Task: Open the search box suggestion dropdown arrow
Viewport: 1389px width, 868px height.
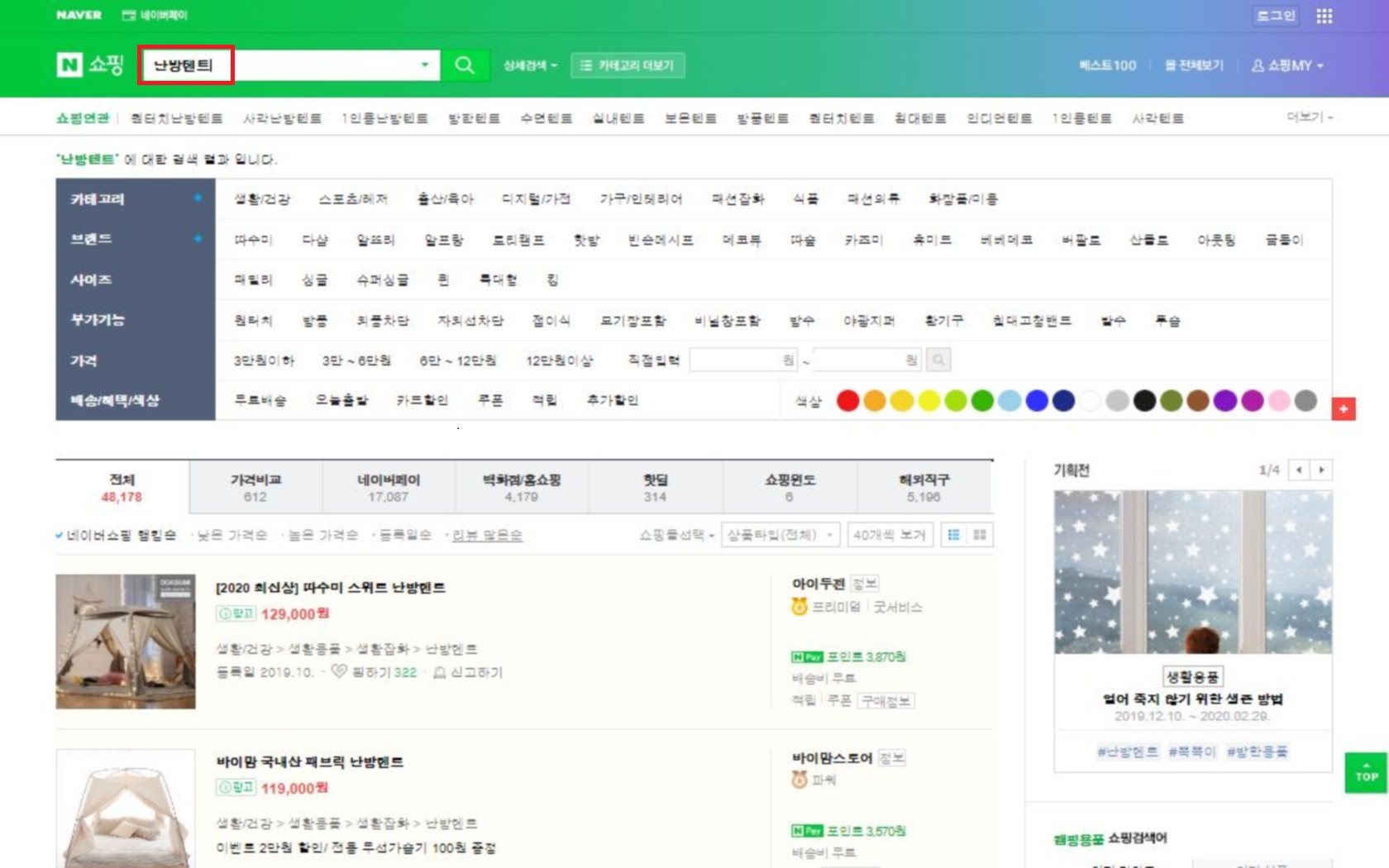Action: coord(425,64)
